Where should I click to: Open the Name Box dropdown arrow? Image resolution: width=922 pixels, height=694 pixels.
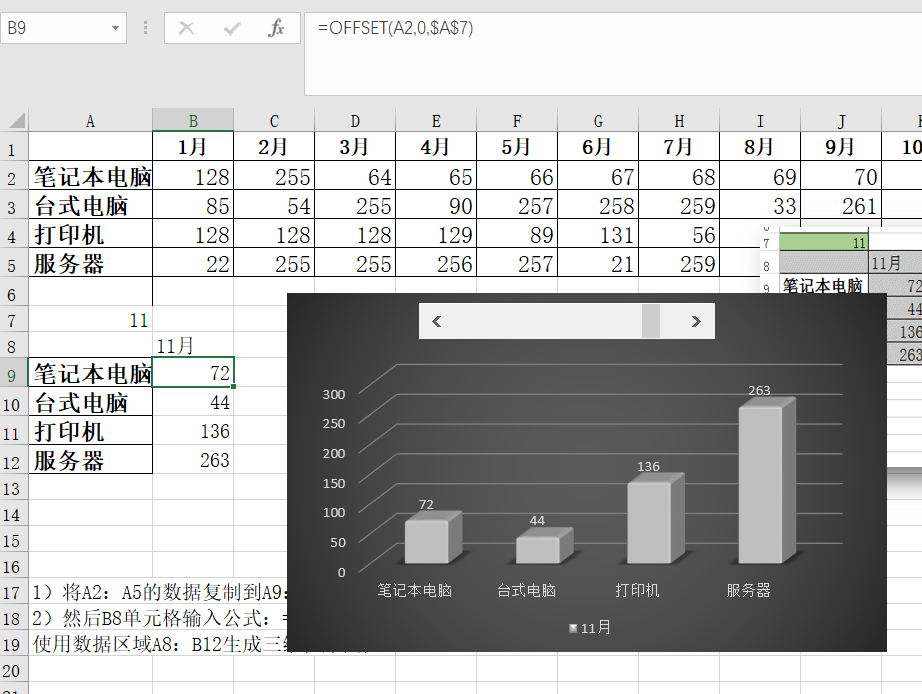(115, 28)
